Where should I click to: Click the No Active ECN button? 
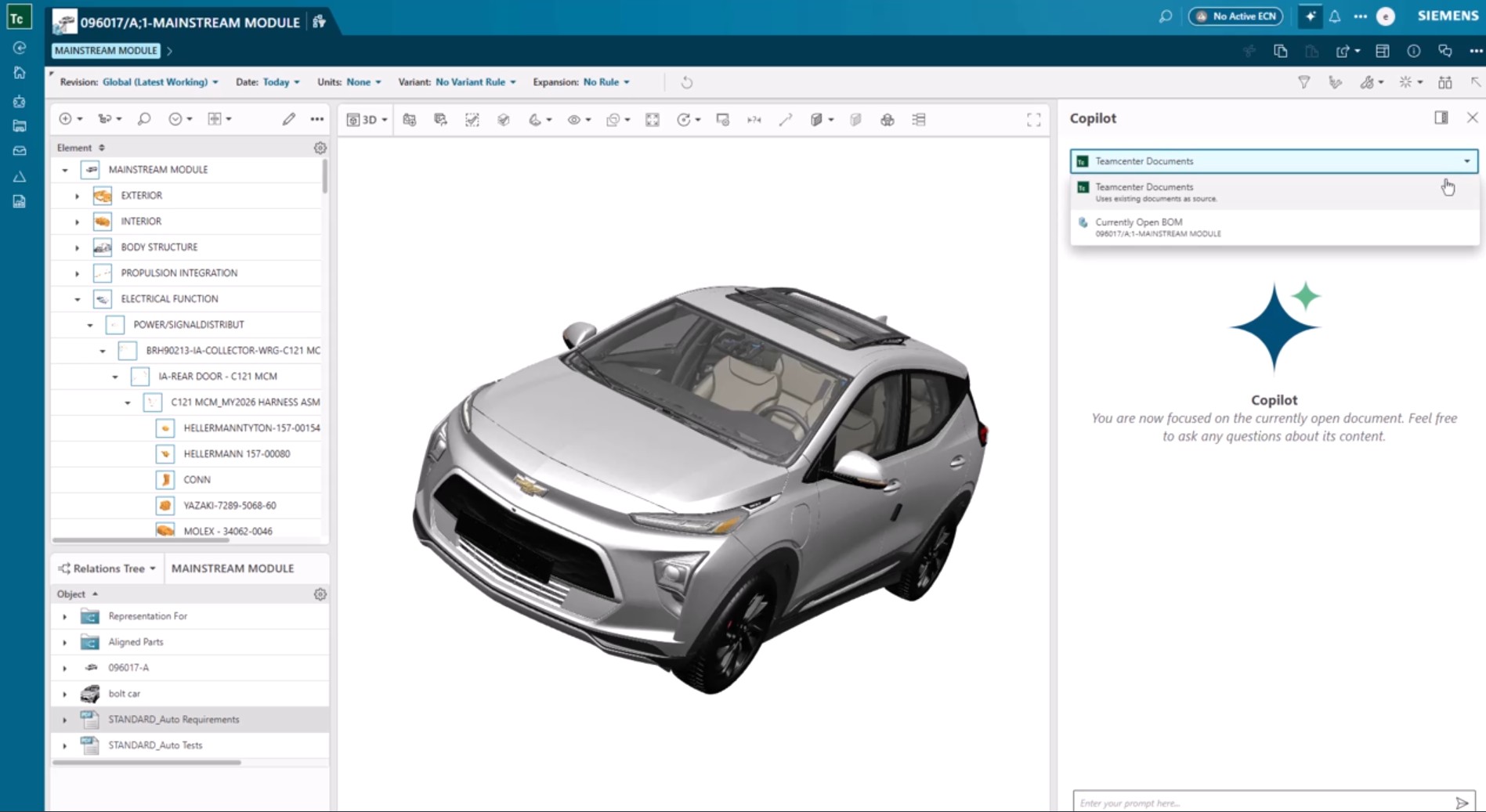click(x=1235, y=16)
